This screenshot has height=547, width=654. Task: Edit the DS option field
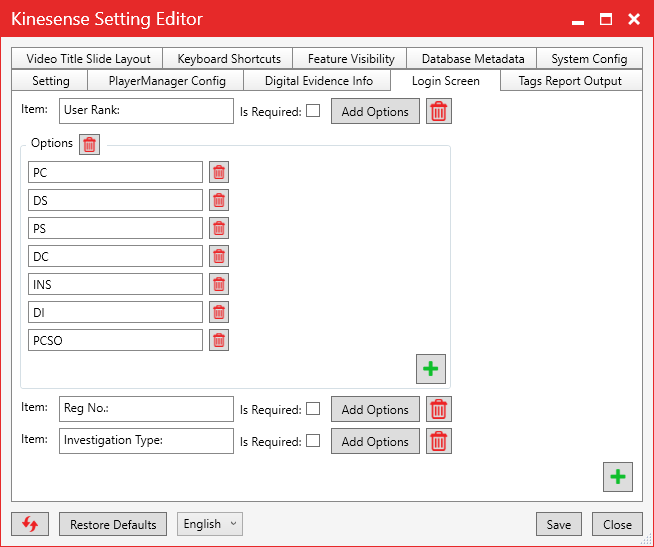116,200
